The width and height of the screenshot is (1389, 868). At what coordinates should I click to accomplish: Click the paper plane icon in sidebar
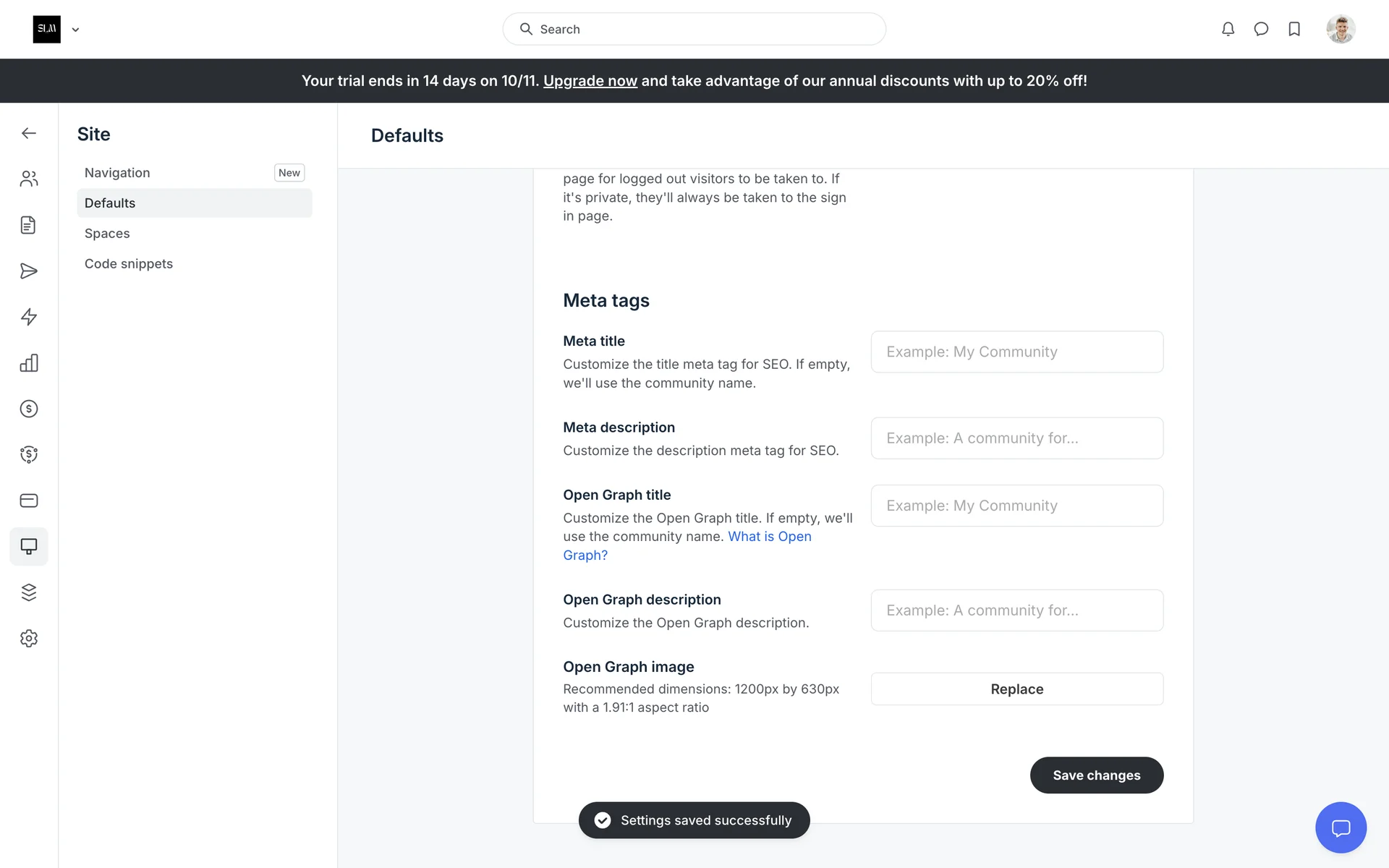point(29,271)
